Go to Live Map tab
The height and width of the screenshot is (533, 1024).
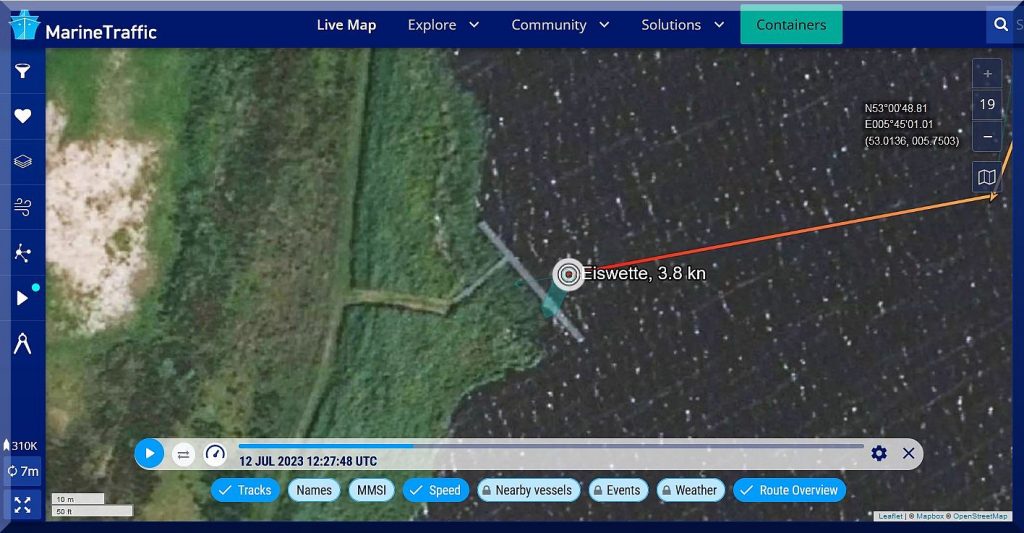pos(346,25)
